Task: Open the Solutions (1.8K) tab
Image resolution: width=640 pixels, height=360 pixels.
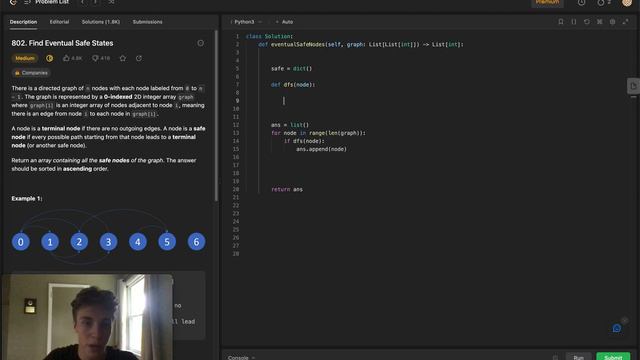Action: [x=101, y=22]
